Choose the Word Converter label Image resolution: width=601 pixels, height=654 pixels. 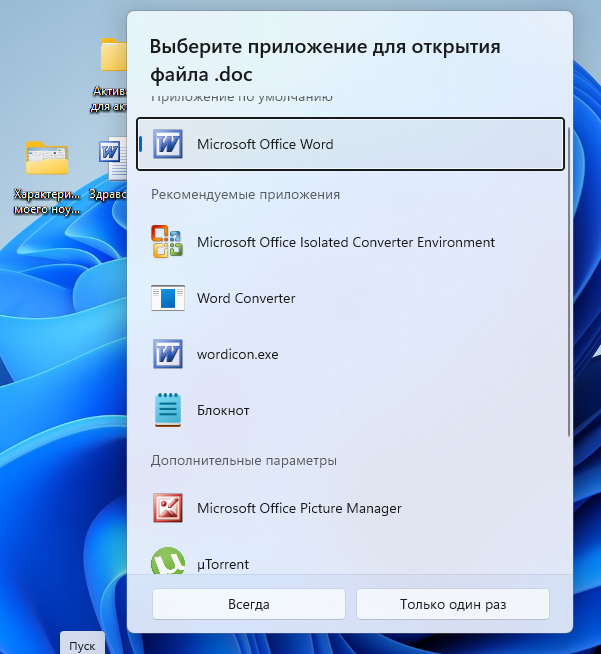(246, 298)
